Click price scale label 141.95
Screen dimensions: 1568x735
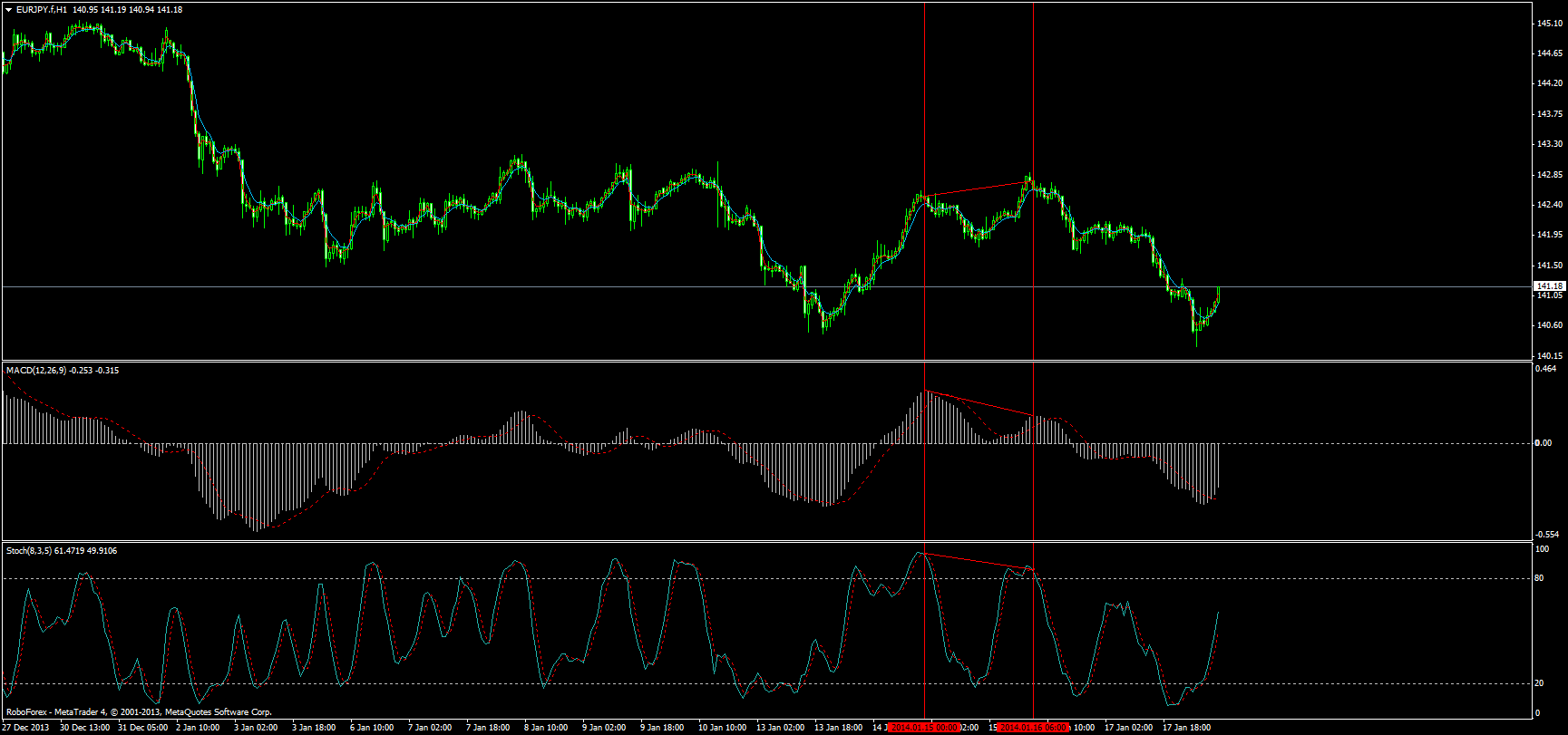(x=1549, y=235)
